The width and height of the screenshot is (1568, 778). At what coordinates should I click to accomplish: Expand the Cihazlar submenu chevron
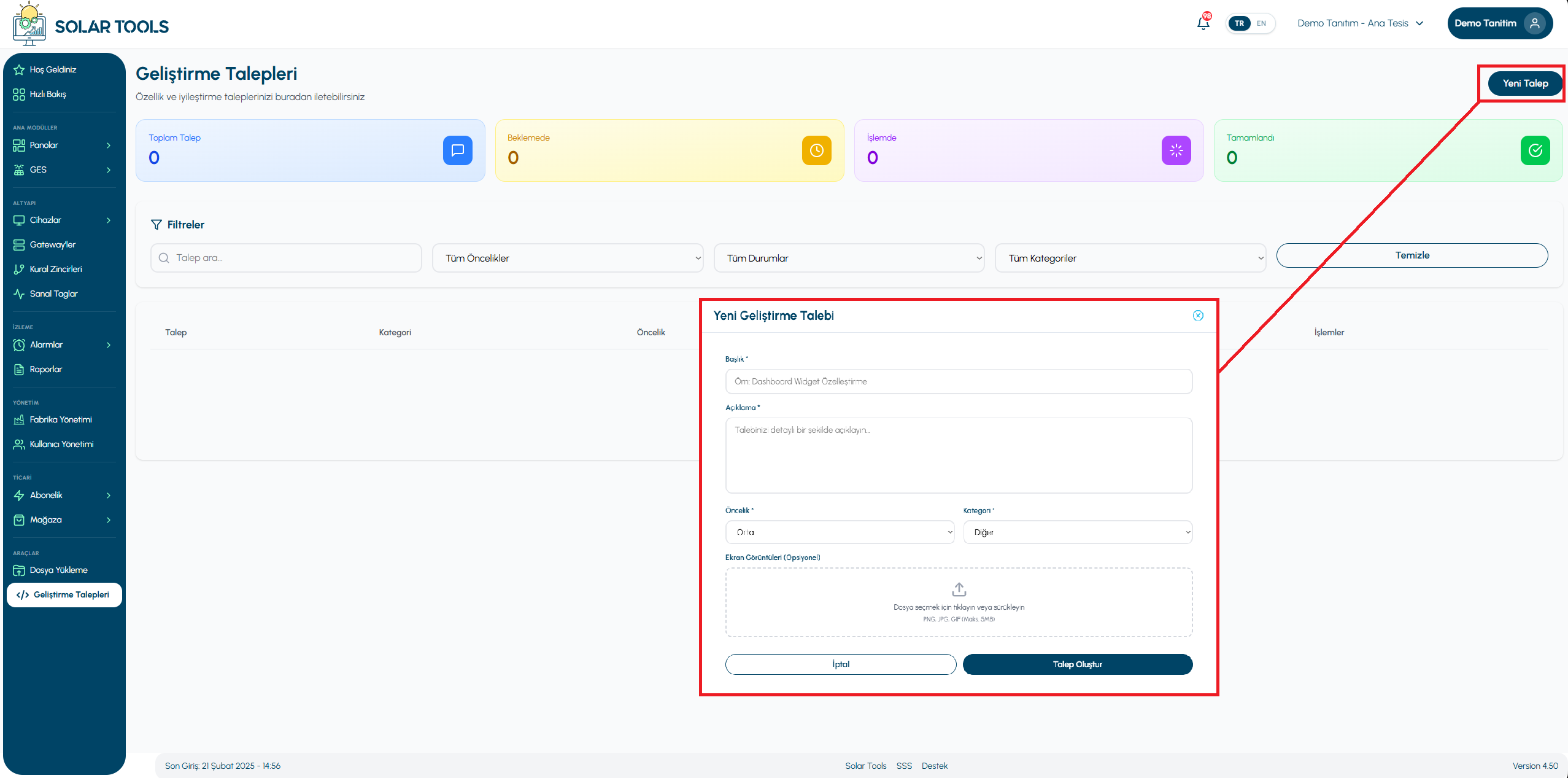click(x=109, y=220)
